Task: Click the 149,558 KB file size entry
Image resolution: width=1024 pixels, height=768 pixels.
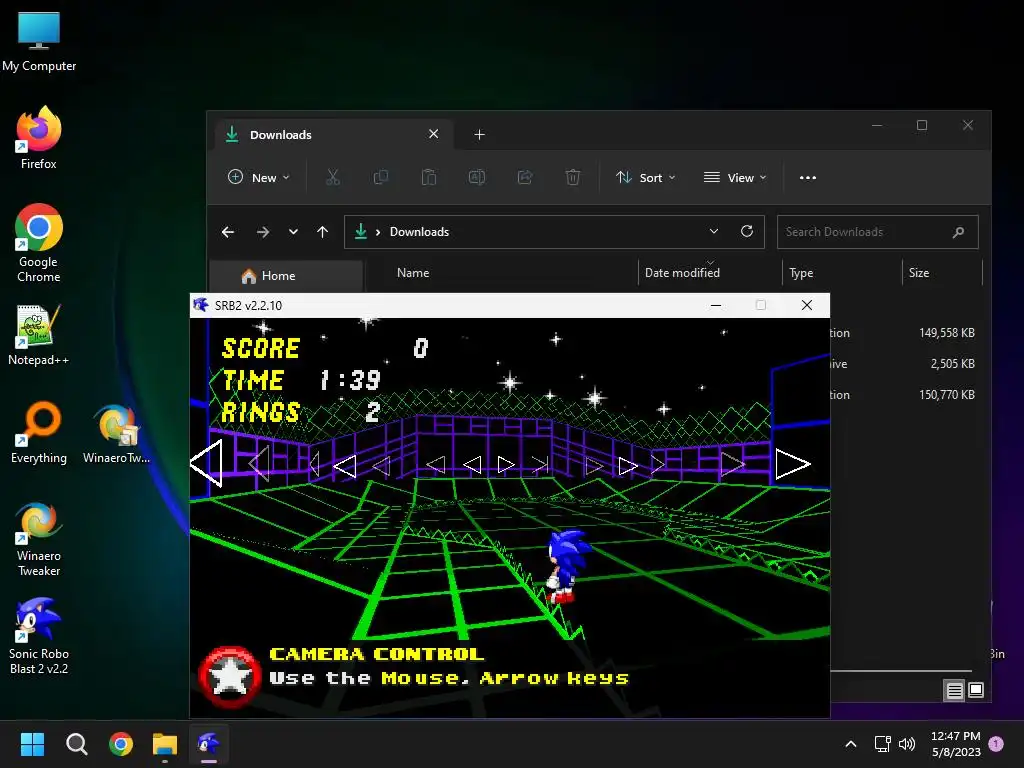Action: point(946,333)
